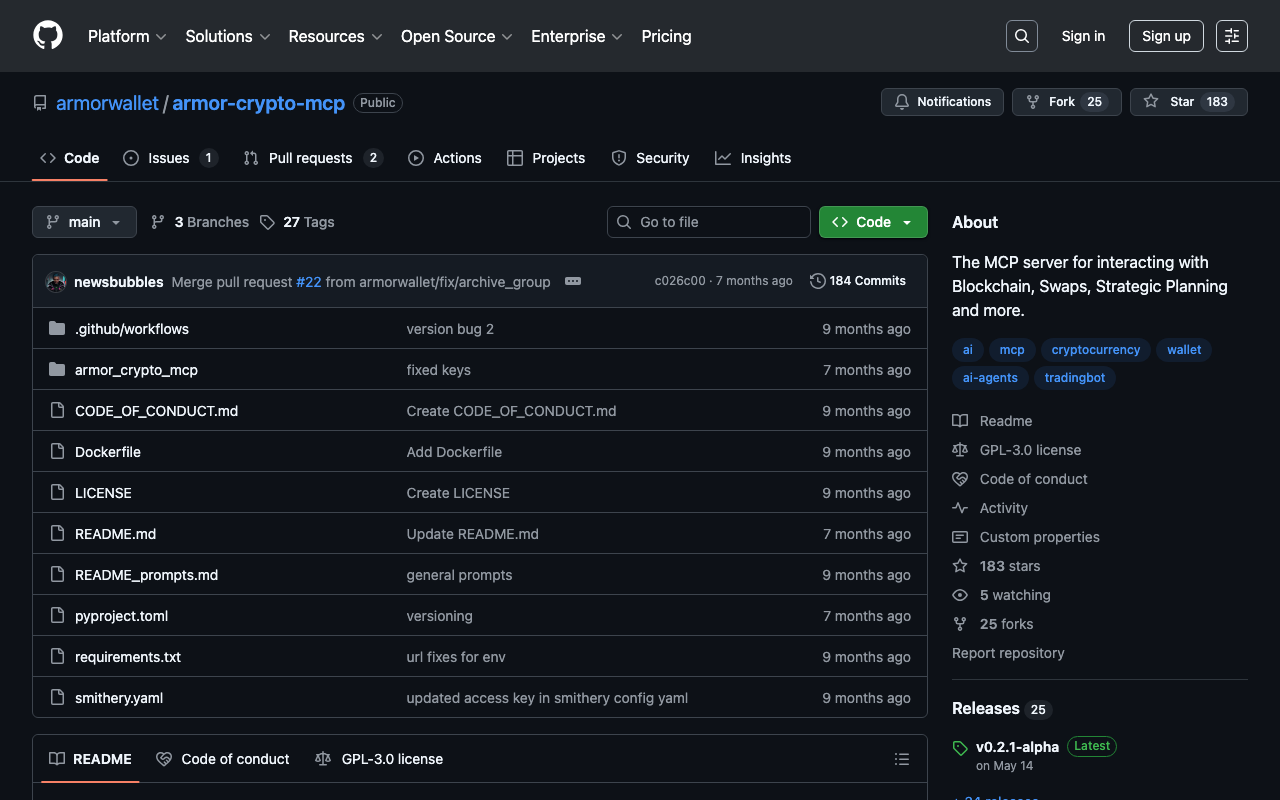Viewport: 1280px width, 800px height.
Task: Open the search magnifier icon
Action: click(1021, 36)
